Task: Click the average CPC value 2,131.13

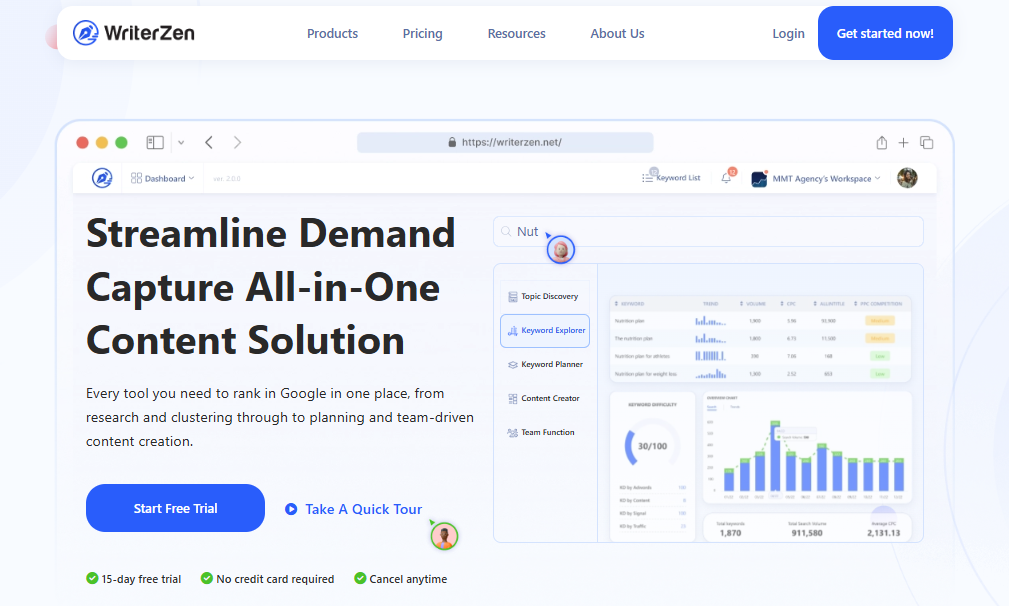Action: [884, 533]
